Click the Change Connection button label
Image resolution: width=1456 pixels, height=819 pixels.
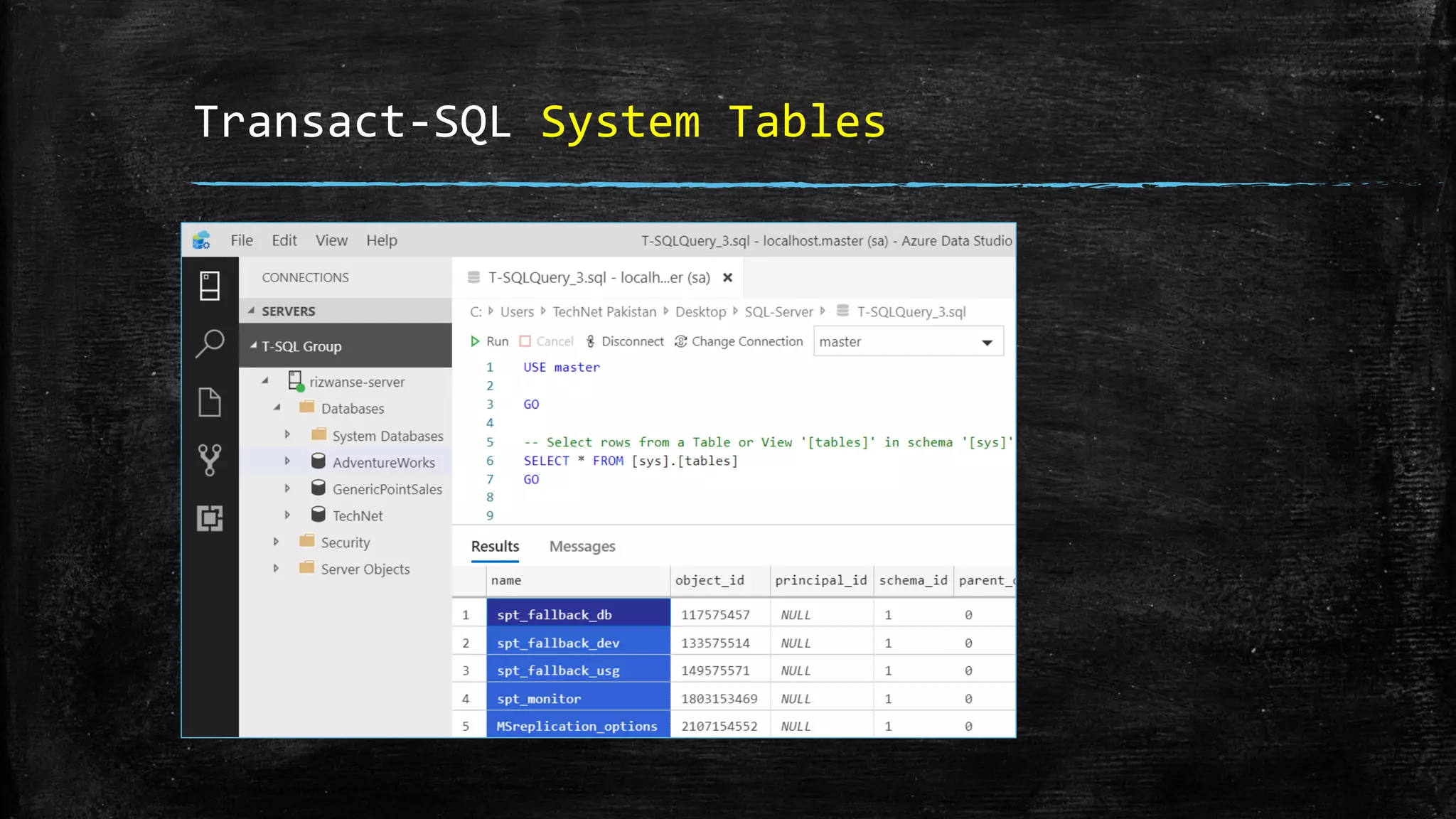747,342
